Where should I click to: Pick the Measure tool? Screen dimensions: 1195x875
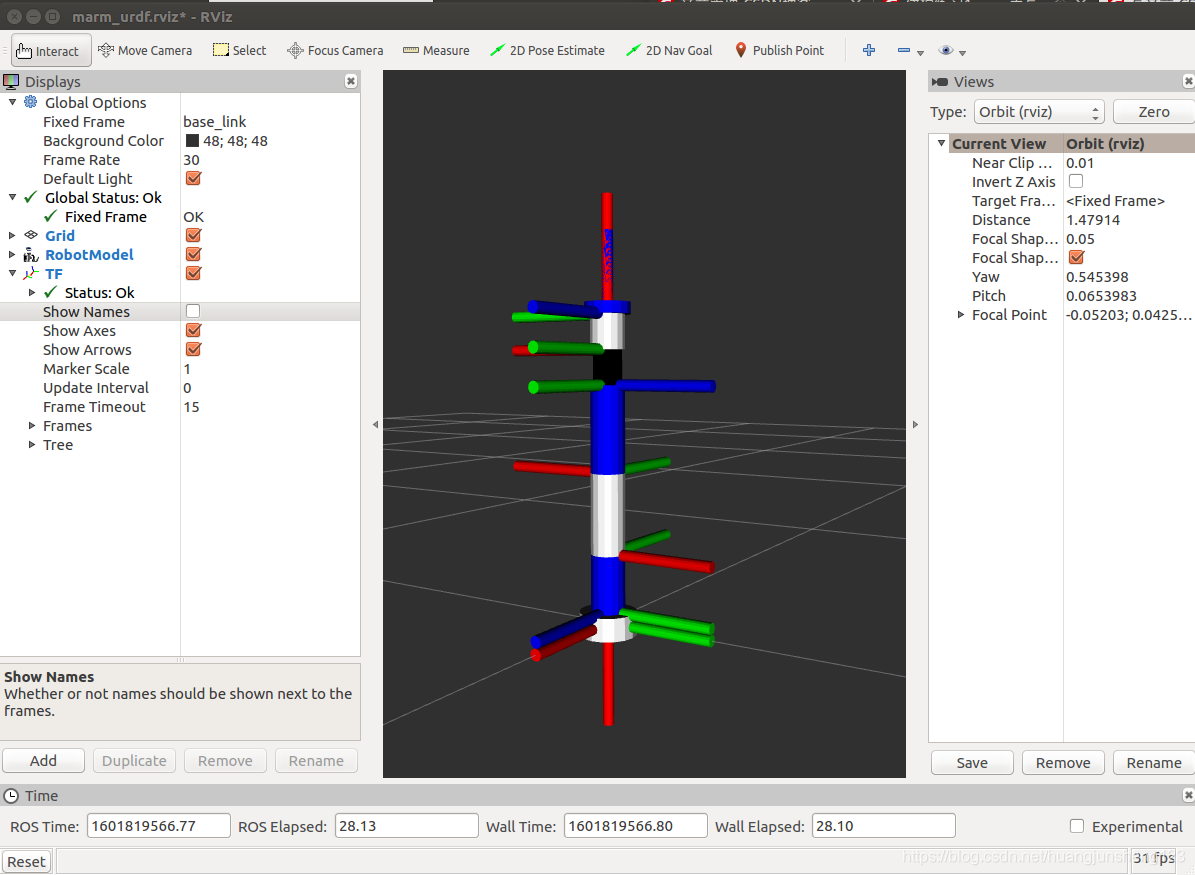pyautogui.click(x=436, y=50)
